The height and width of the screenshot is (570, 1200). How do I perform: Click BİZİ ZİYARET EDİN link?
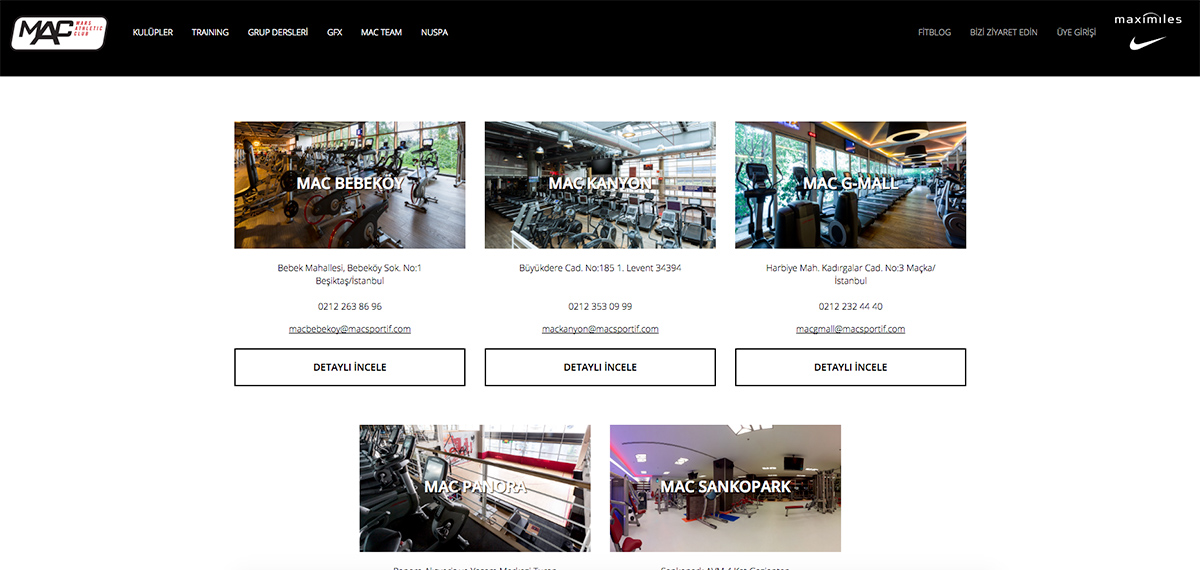(1004, 33)
